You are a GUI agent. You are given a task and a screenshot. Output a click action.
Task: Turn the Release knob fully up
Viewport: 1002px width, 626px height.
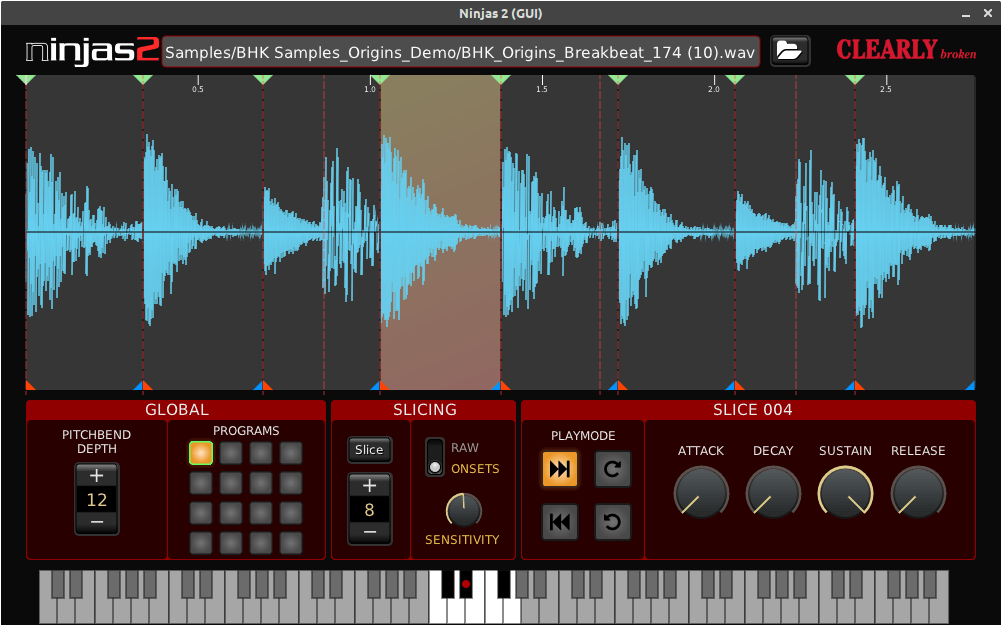click(x=917, y=494)
